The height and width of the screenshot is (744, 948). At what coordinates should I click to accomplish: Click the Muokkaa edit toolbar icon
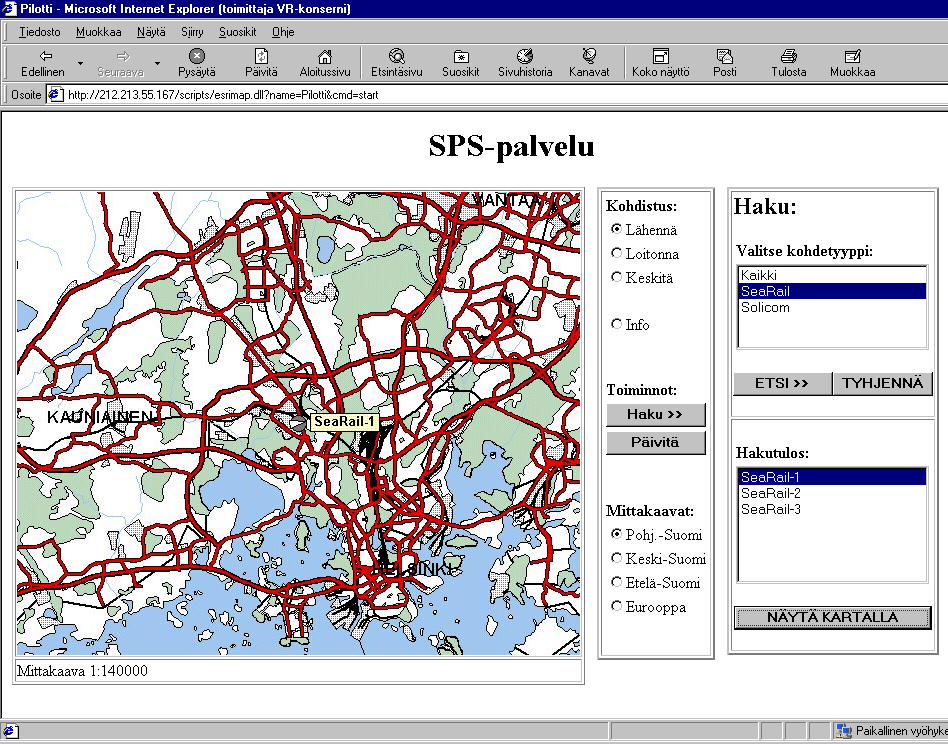pos(852,56)
